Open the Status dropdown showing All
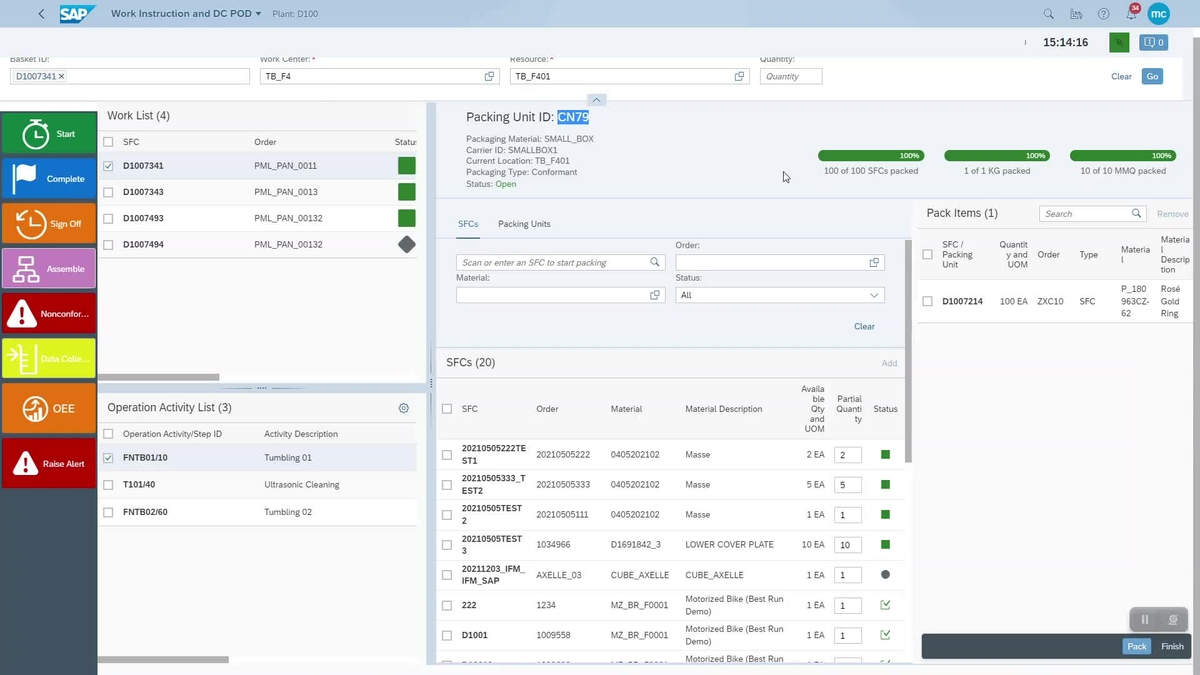 pos(780,295)
